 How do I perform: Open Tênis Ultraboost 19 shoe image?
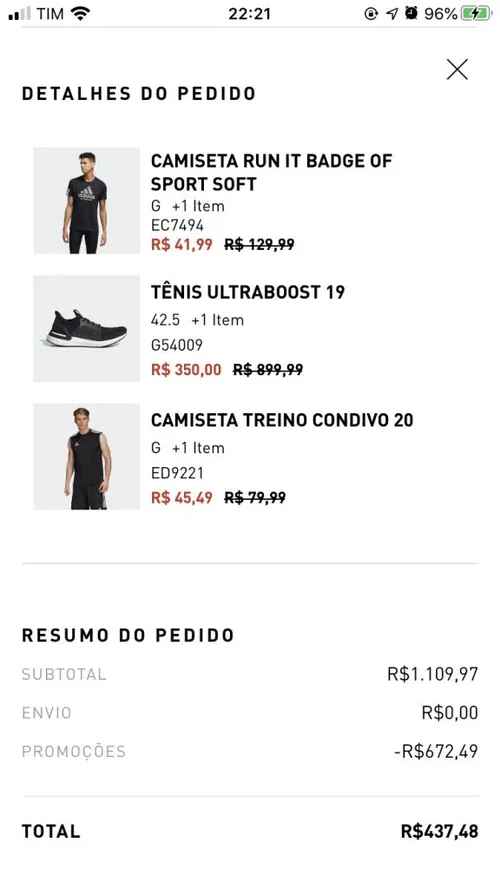(87, 329)
